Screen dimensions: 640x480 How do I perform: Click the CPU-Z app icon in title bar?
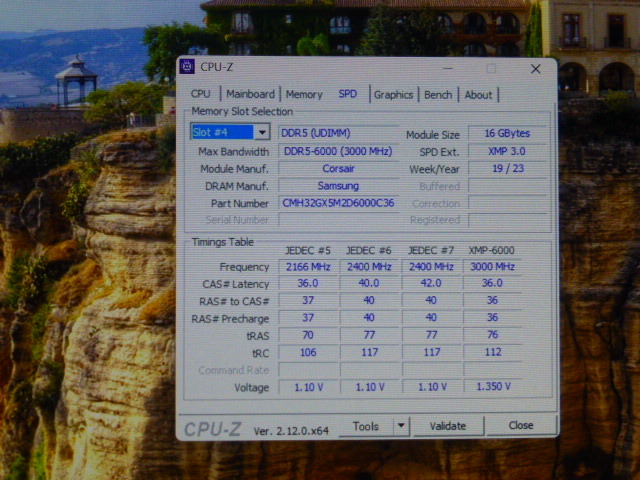[187, 67]
